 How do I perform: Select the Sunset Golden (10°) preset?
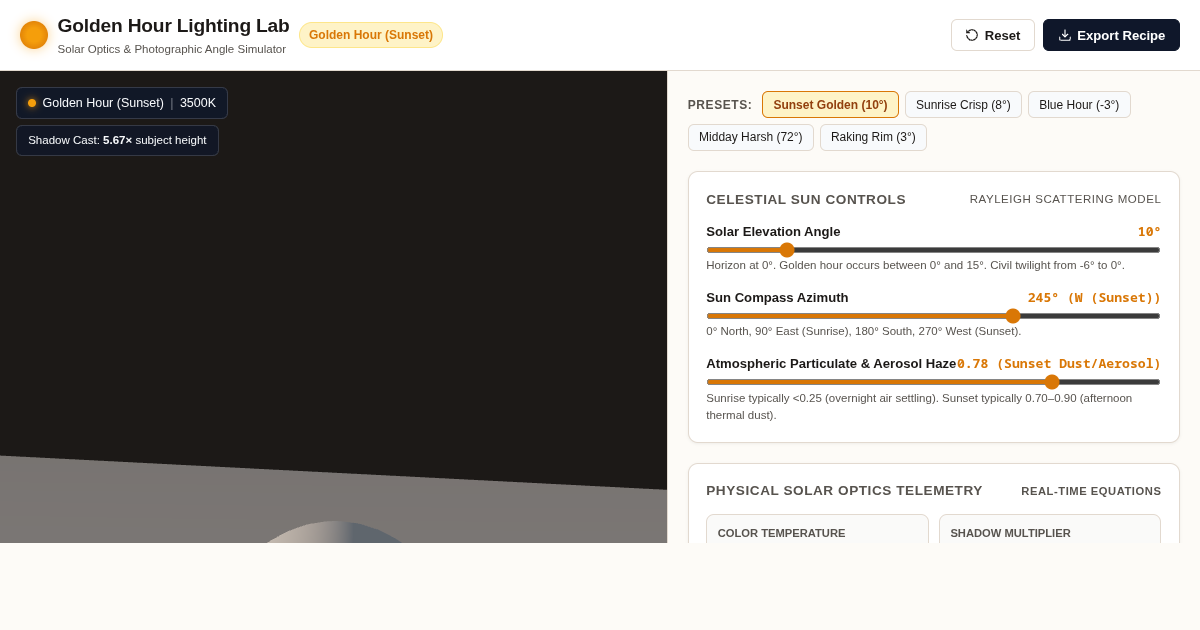pyautogui.click(x=830, y=105)
